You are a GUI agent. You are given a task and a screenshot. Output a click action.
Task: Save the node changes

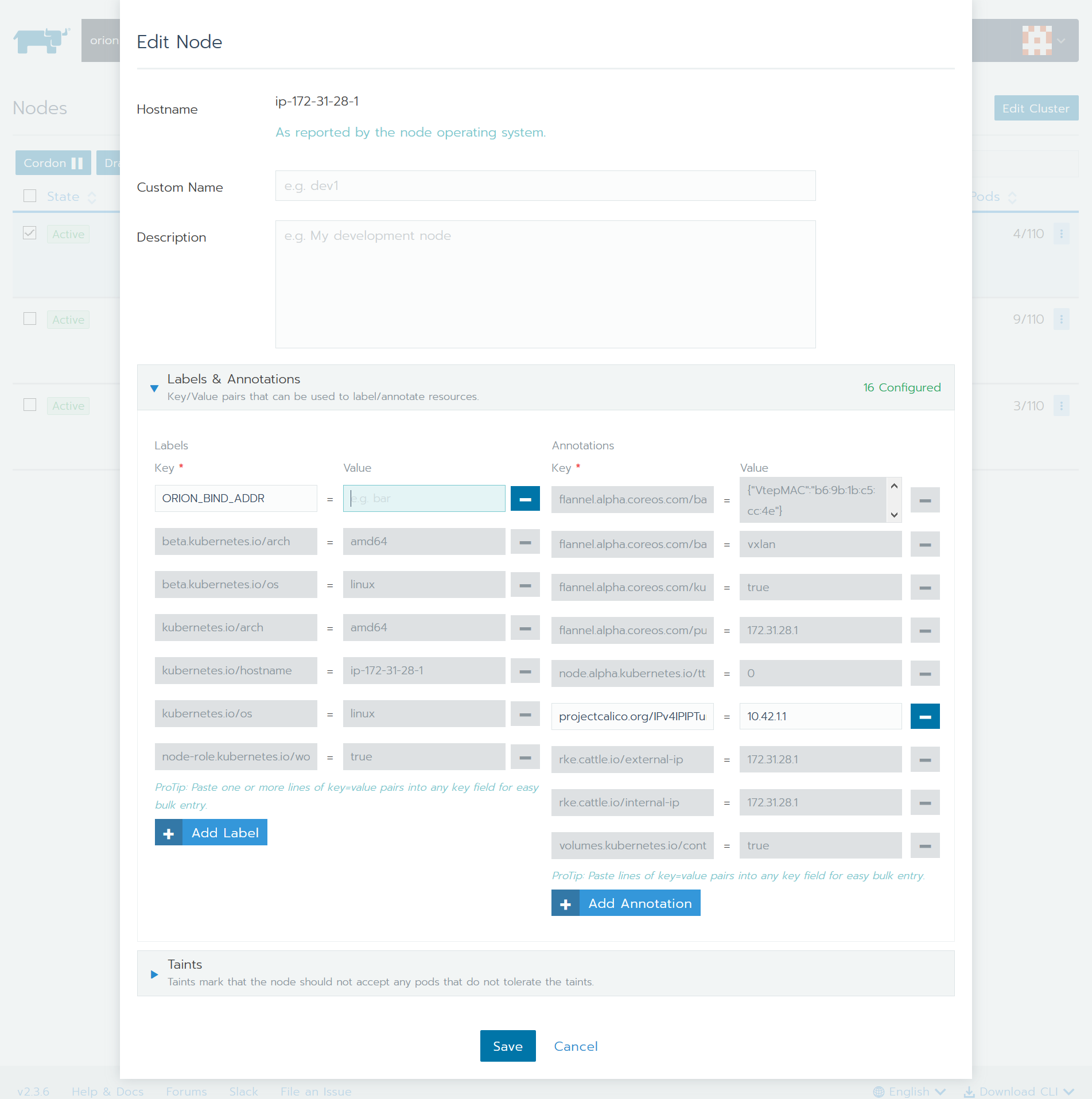507,1046
